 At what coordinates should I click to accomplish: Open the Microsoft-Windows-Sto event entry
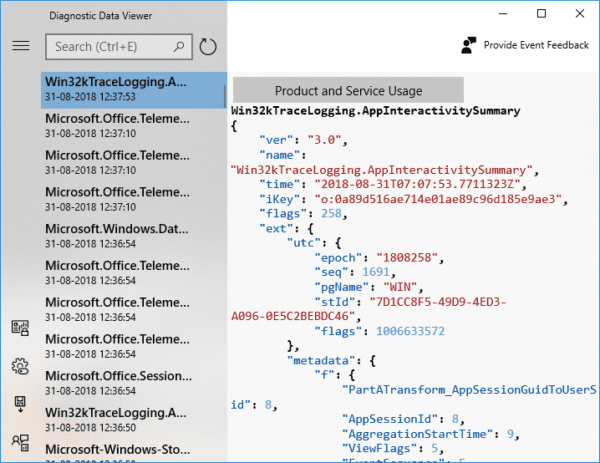133,452
